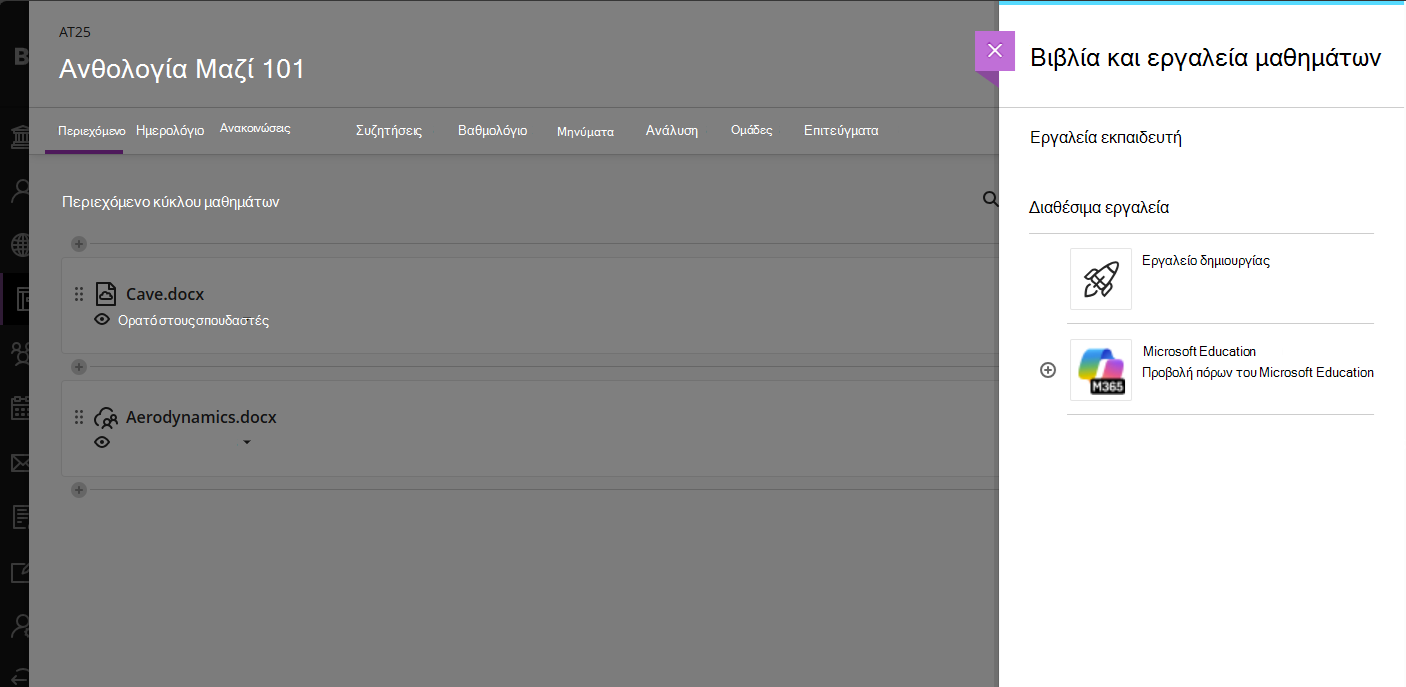Toggle visibility eye for Cave.docx
The width and height of the screenshot is (1406, 687).
point(102,320)
